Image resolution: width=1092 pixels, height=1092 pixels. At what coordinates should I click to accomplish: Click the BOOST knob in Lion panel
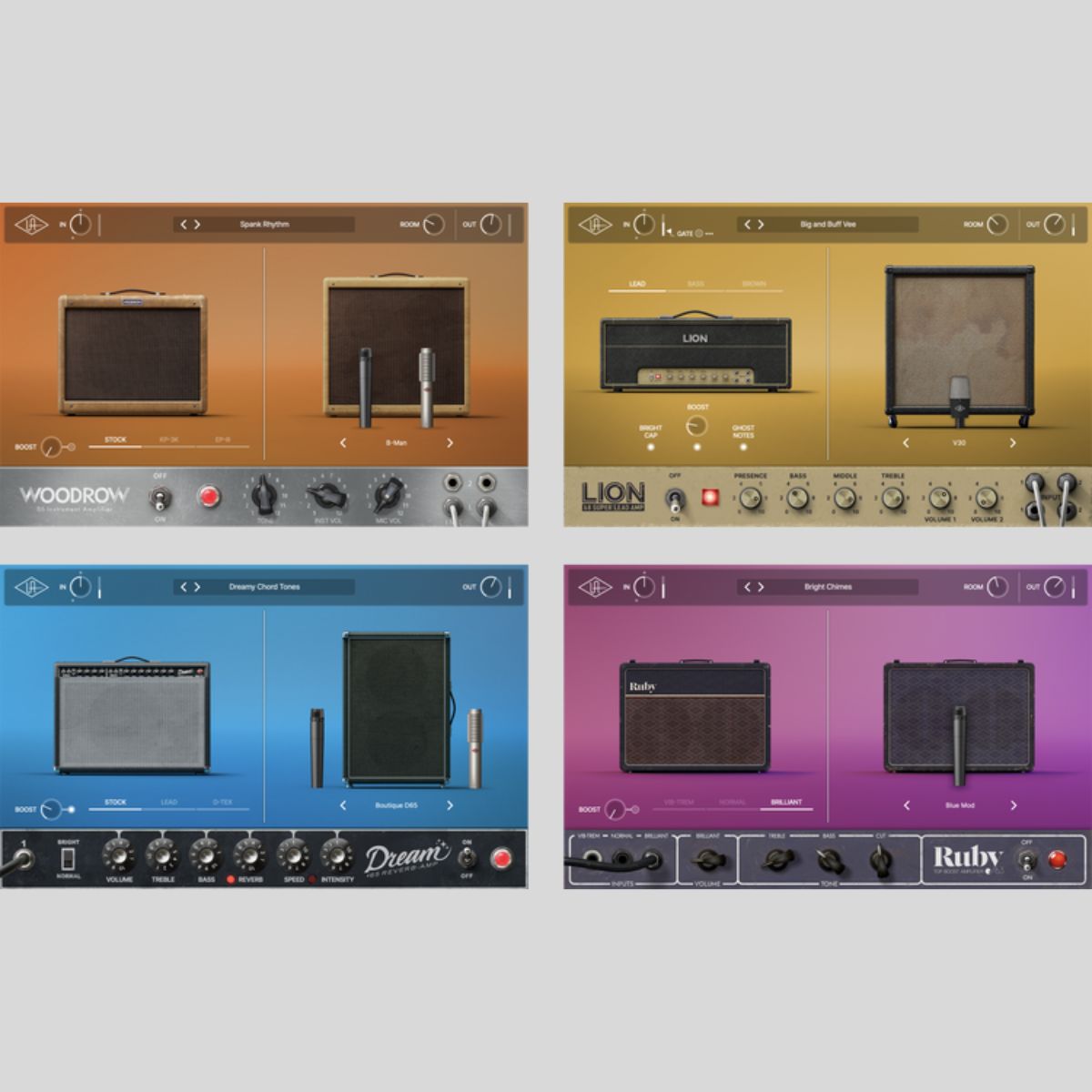698,426
